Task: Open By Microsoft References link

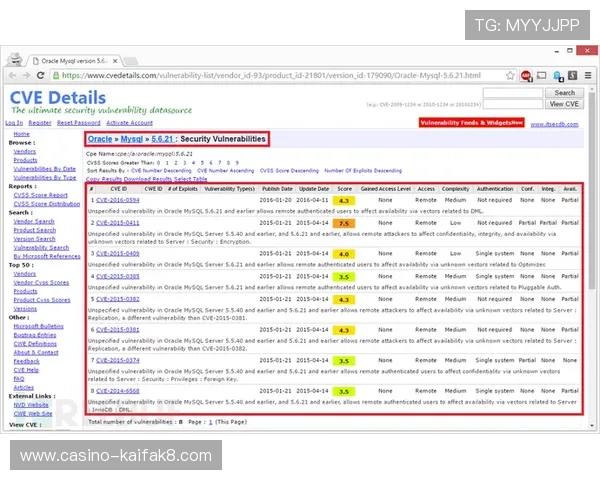Action: point(47,256)
